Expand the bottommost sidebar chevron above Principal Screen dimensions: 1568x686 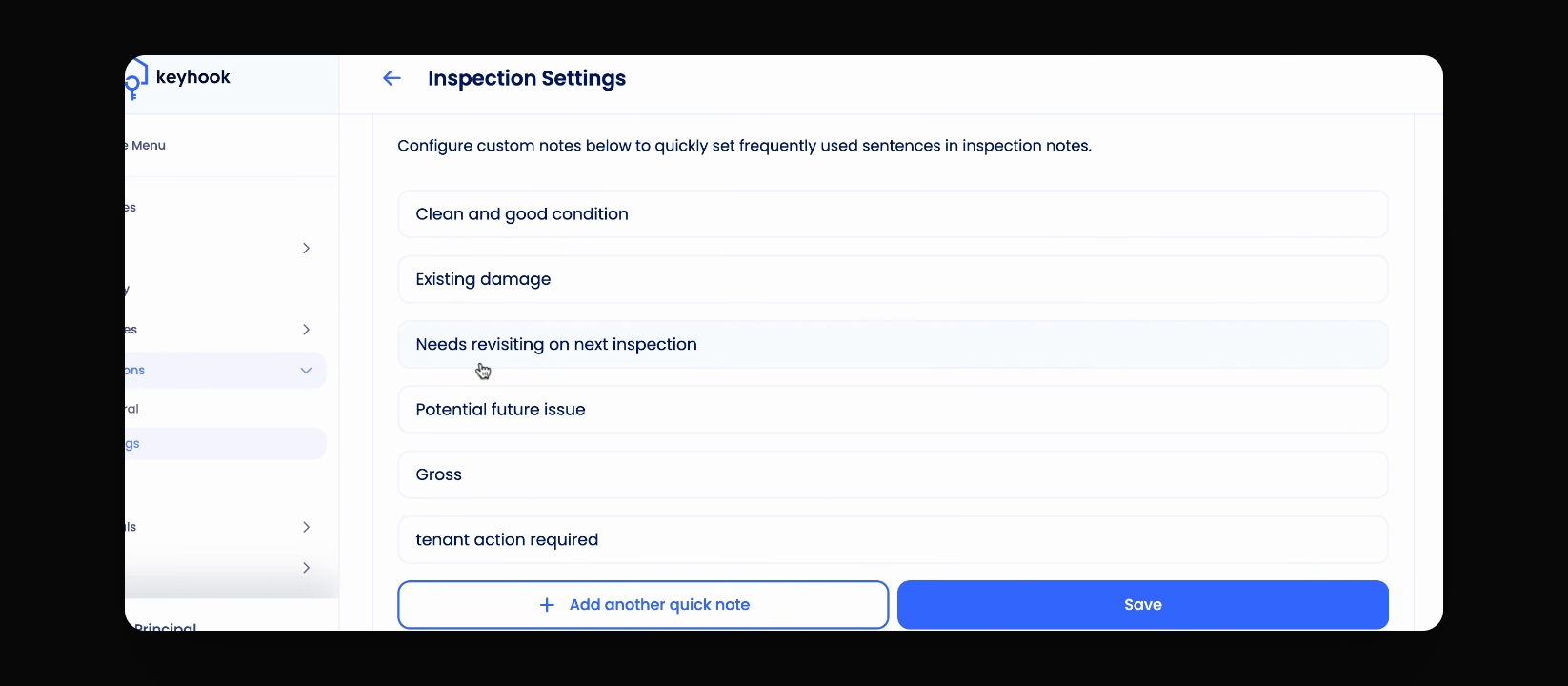pyautogui.click(x=306, y=568)
